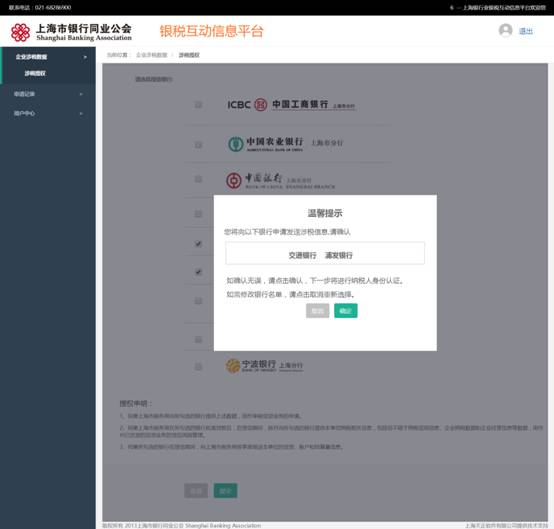Screen dimensions: 554x529
Task: Uncheck the lower of the two checked boxes
Action: click(198, 272)
